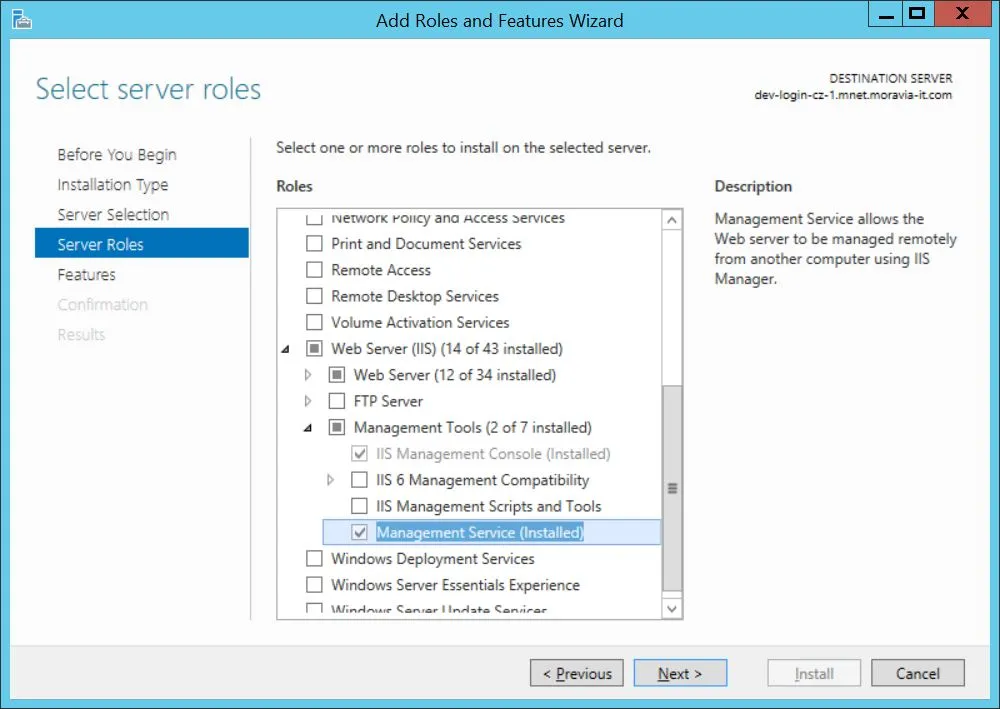Image resolution: width=1000 pixels, height=709 pixels.
Task: Click the roles list scroll up arrow
Action: coord(672,220)
